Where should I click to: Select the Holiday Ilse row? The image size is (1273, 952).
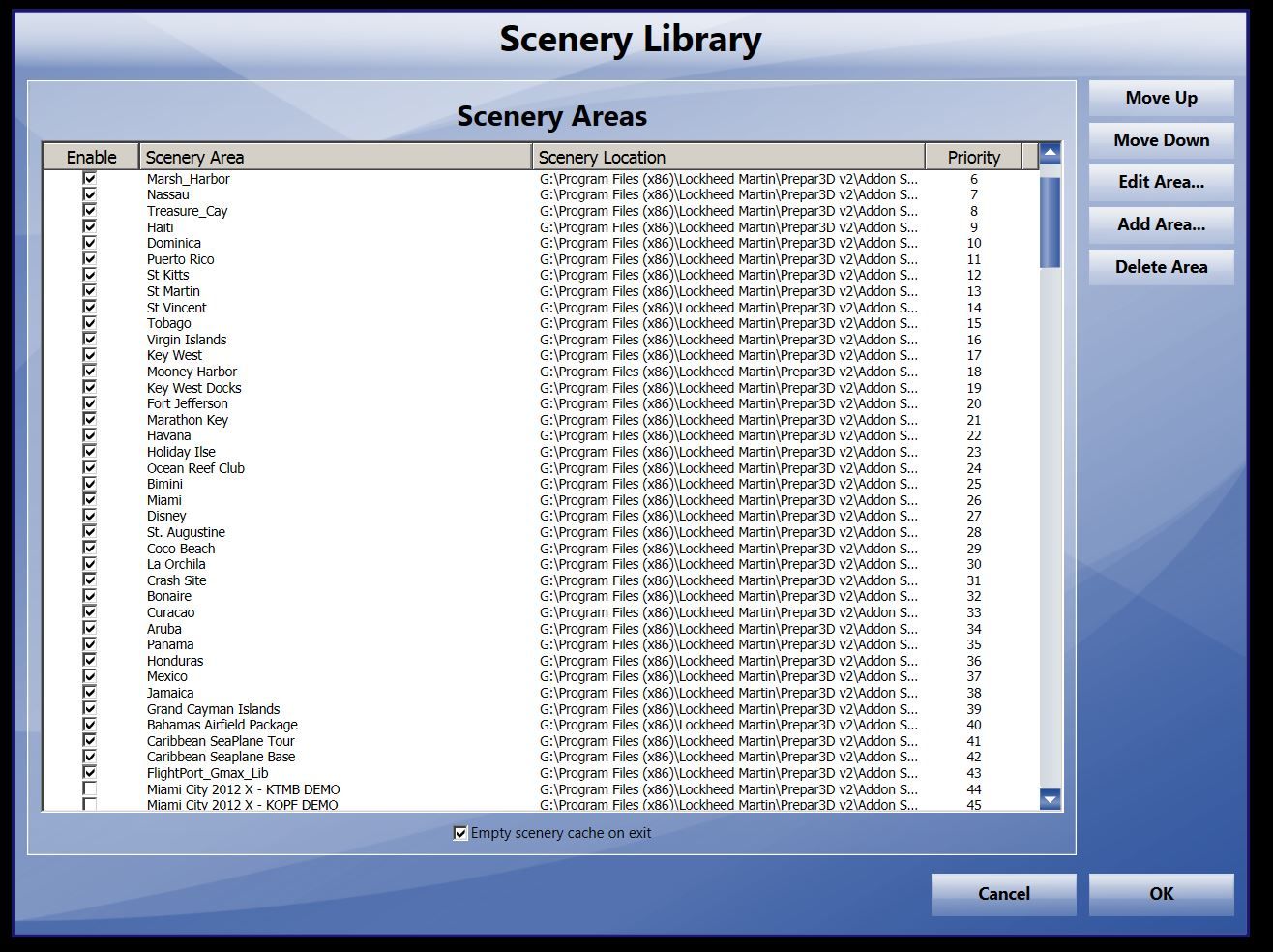pyautogui.click(x=541, y=452)
